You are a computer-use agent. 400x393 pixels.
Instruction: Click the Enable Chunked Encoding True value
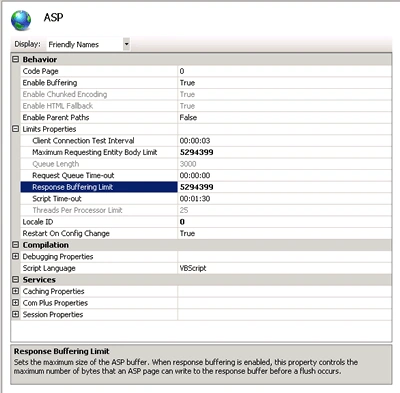pyautogui.click(x=187, y=94)
